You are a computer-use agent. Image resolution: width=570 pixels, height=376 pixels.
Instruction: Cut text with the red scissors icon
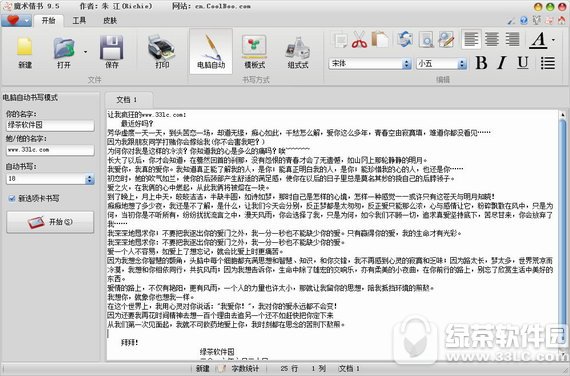(x=359, y=39)
